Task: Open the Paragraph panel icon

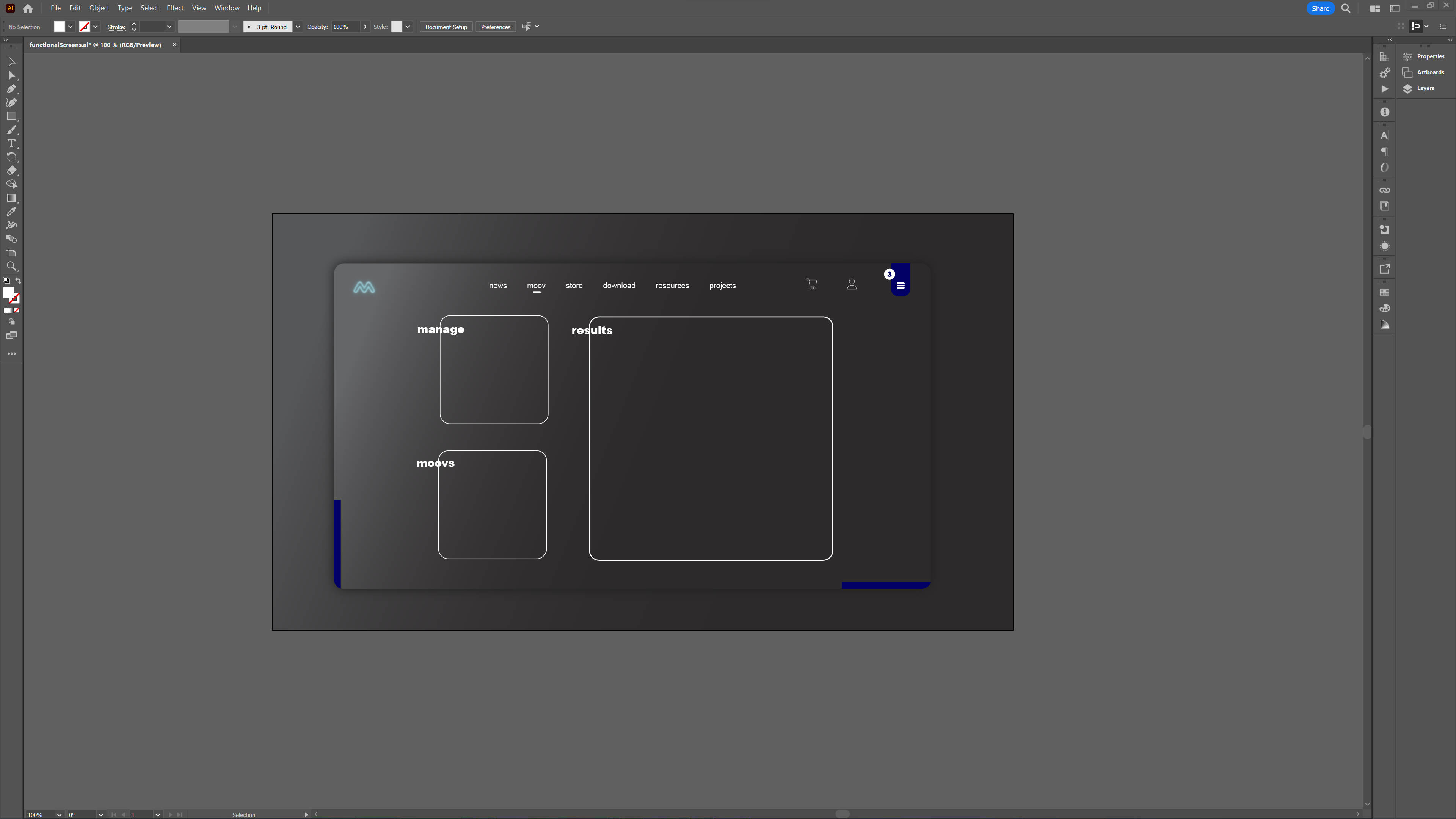Action: pyautogui.click(x=1384, y=152)
